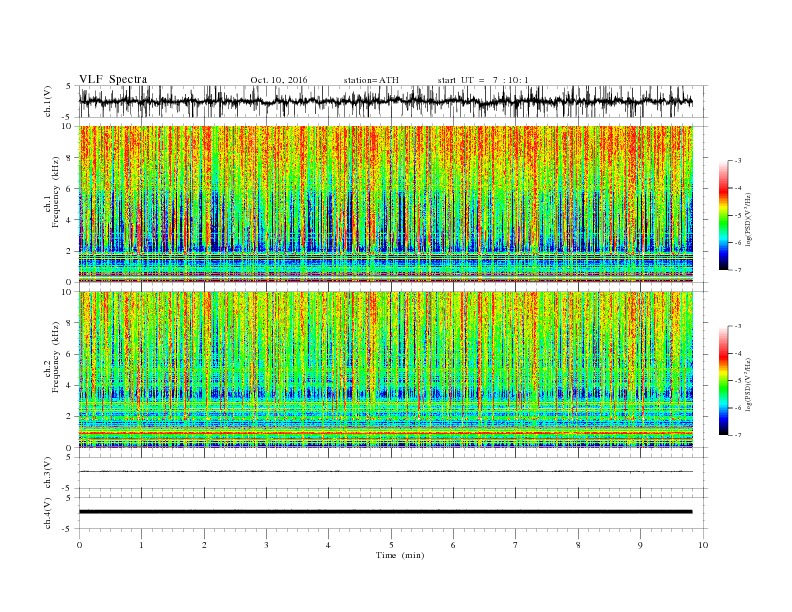Click the ch.2 "Frequency (kHz)" axis label
Screen dimensions: 792x612
[x=55, y=356]
